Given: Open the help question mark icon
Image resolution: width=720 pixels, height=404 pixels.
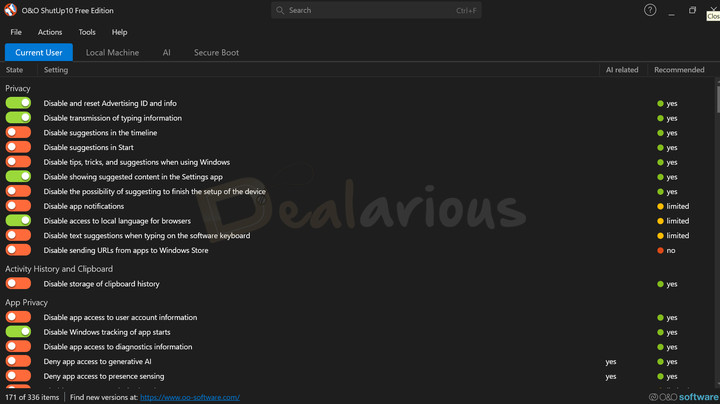Looking at the screenshot, I should coord(650,10).
